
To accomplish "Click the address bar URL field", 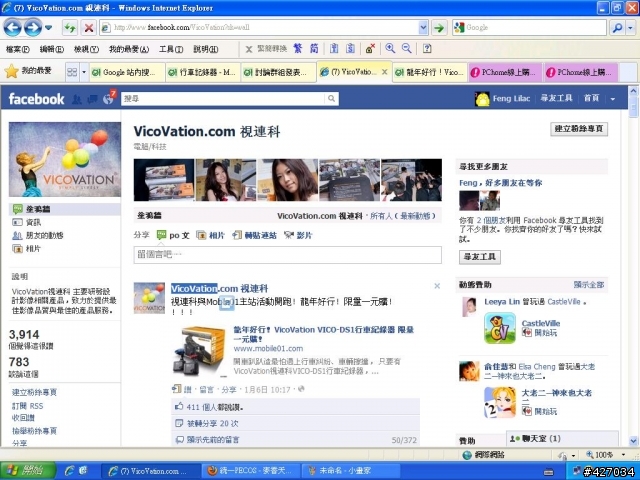I will [x=259, y=27].
